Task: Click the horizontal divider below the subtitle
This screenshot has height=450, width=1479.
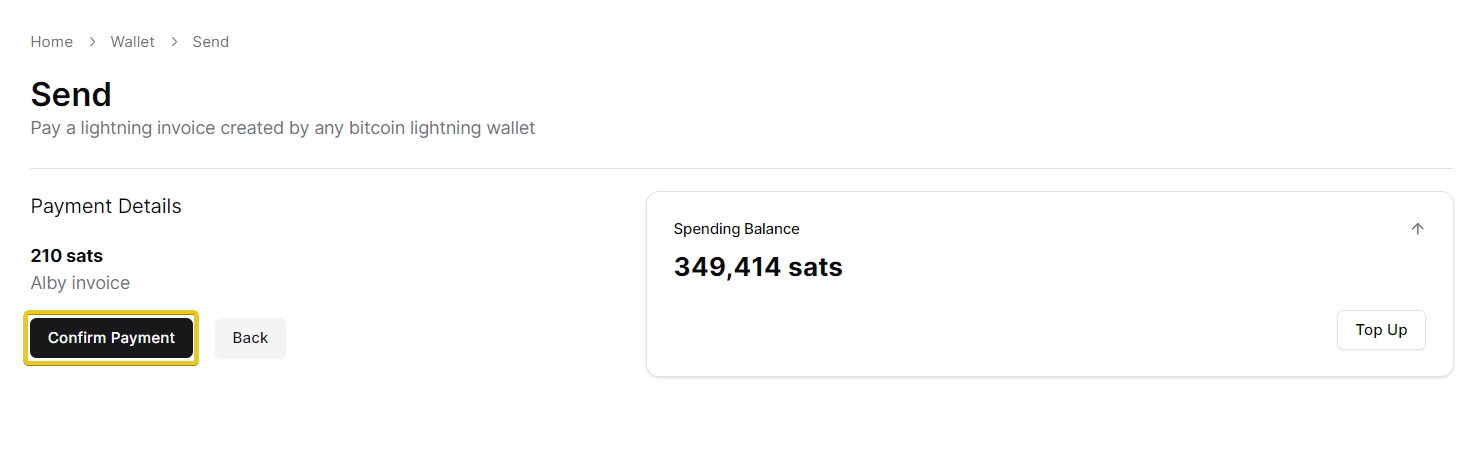Action: 740,168
